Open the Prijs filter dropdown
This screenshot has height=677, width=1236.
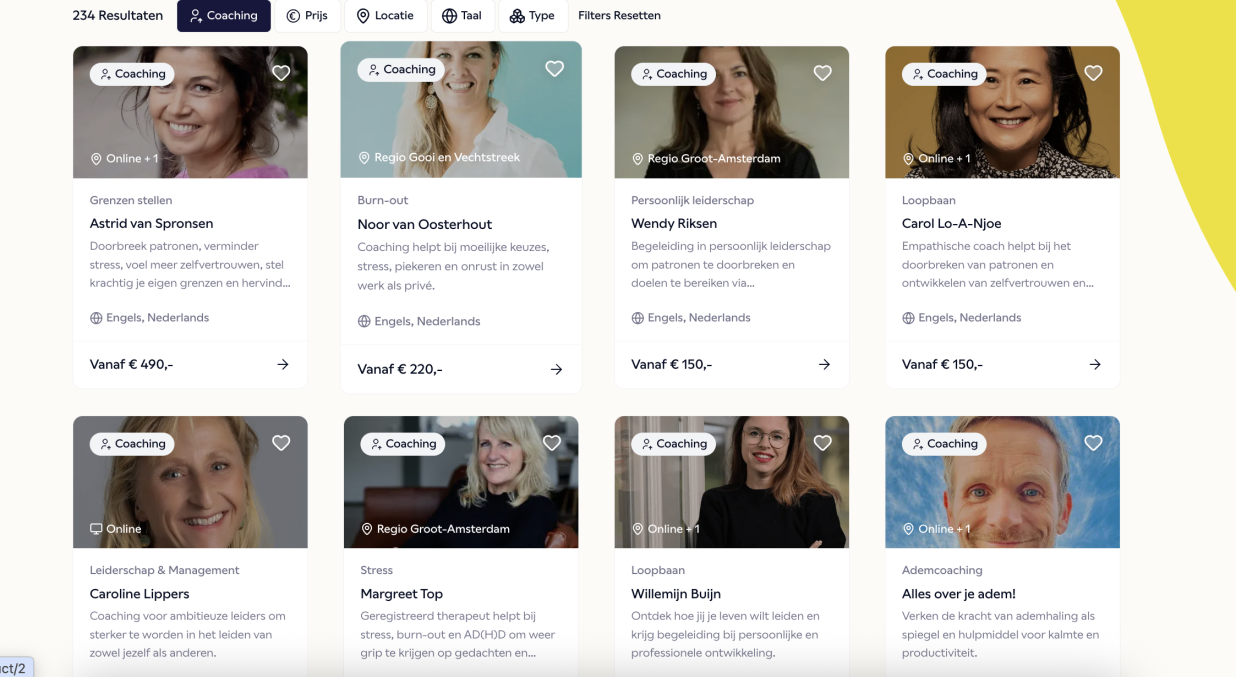tap(307, 16)
